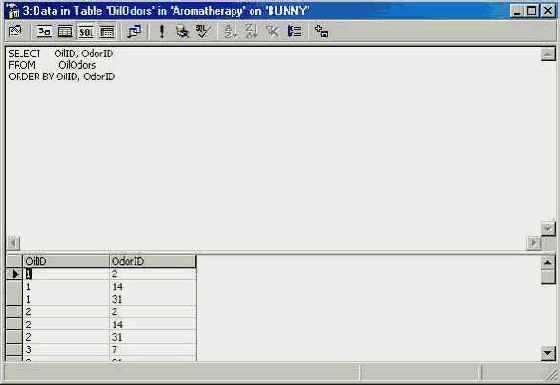This screenshot has width=560, height=385.
Task: Click the FROM OilOdors line
Action: (x=52, y=65)
